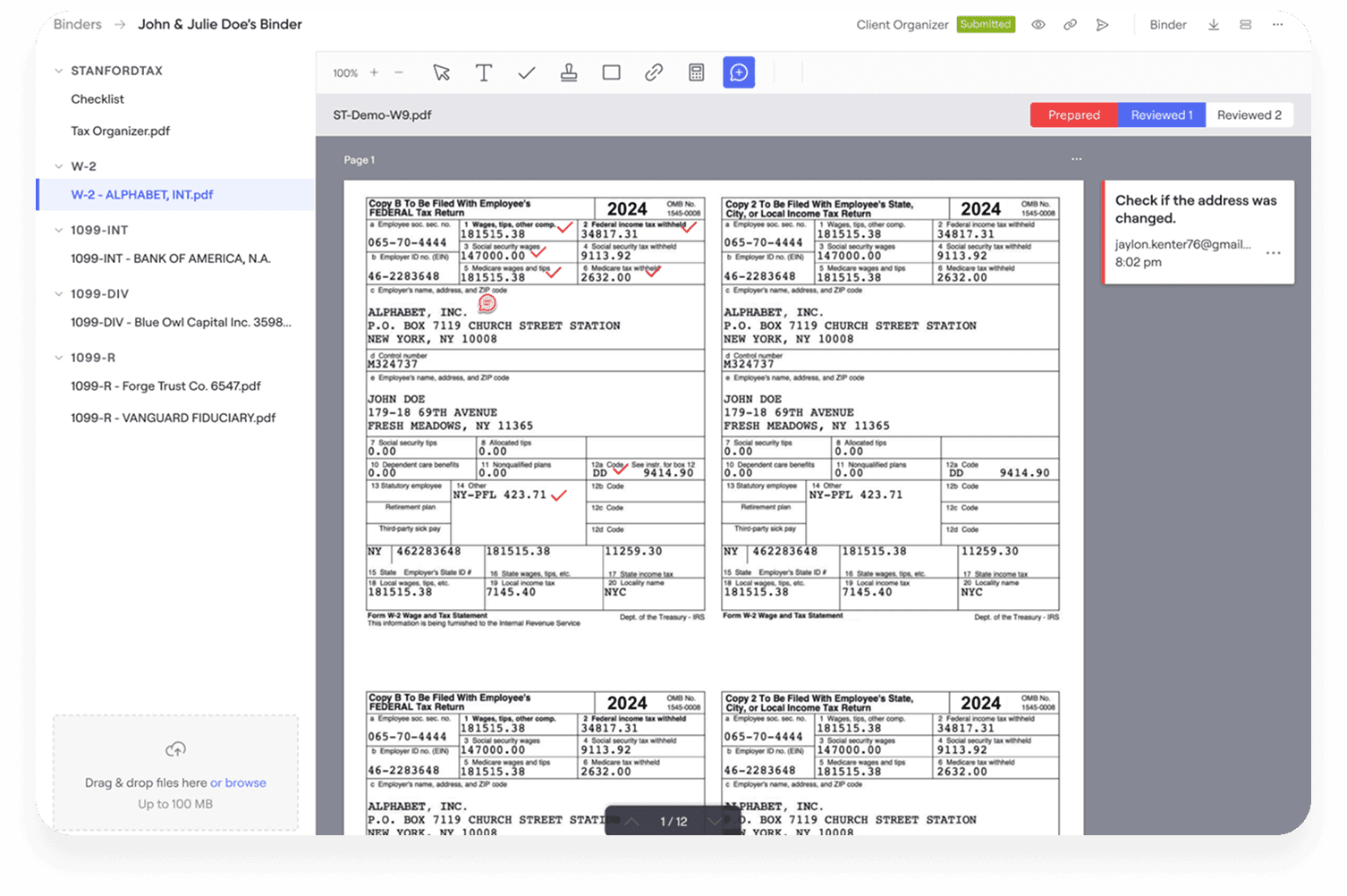Choose the checkmark tick tool
The image size is (1347, 896).
click(x=527, y=72)
